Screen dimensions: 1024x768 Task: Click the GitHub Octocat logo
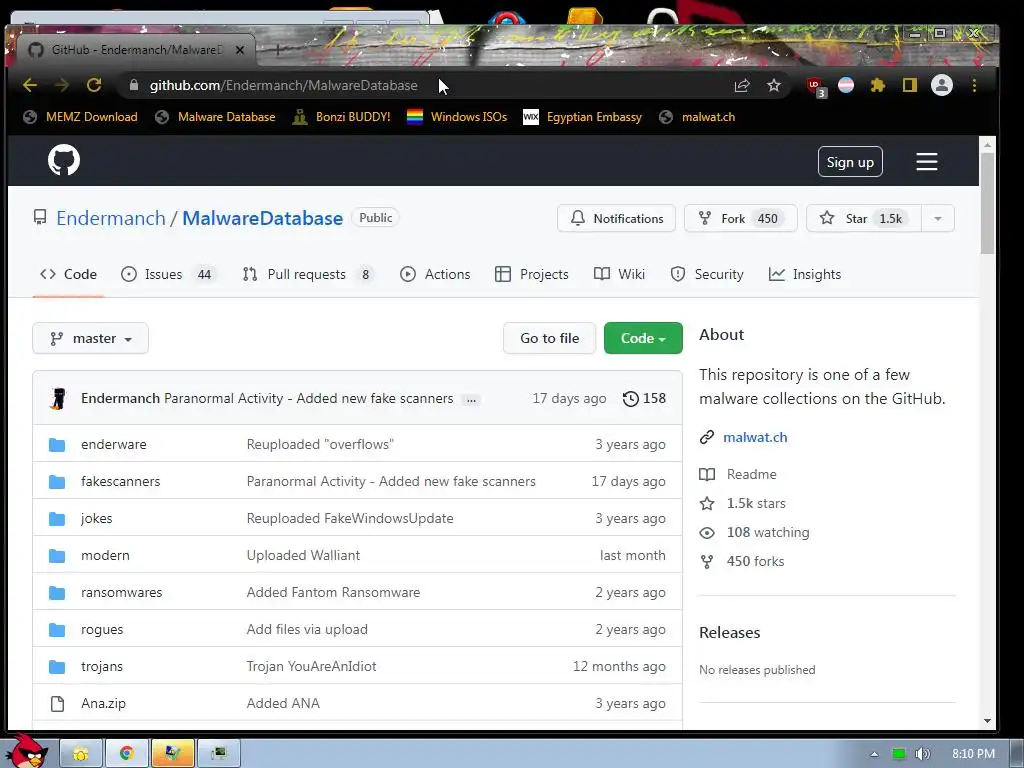[x=64, y=161]
